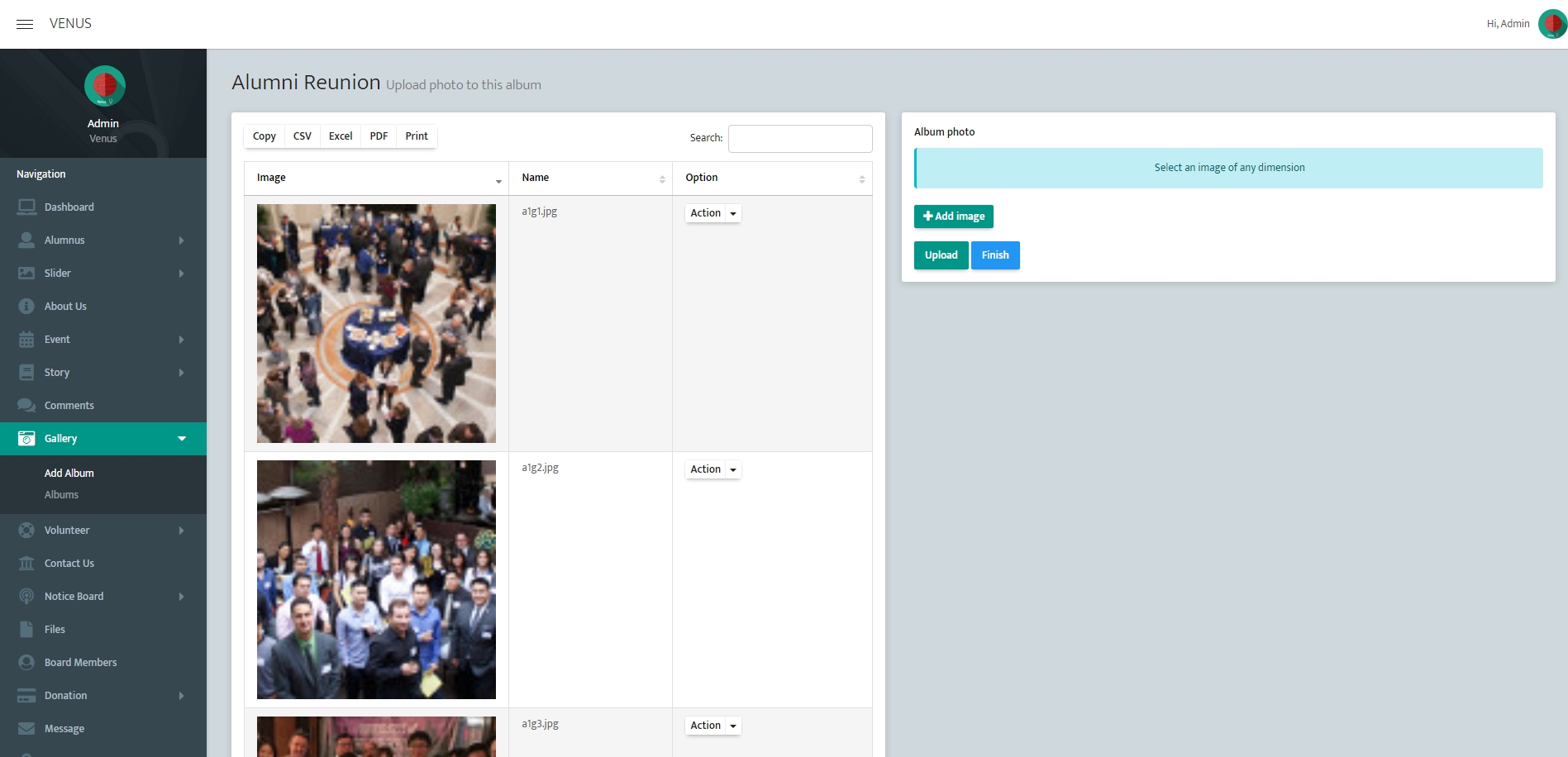Open Contact Us in sidebar

point(69,563)
